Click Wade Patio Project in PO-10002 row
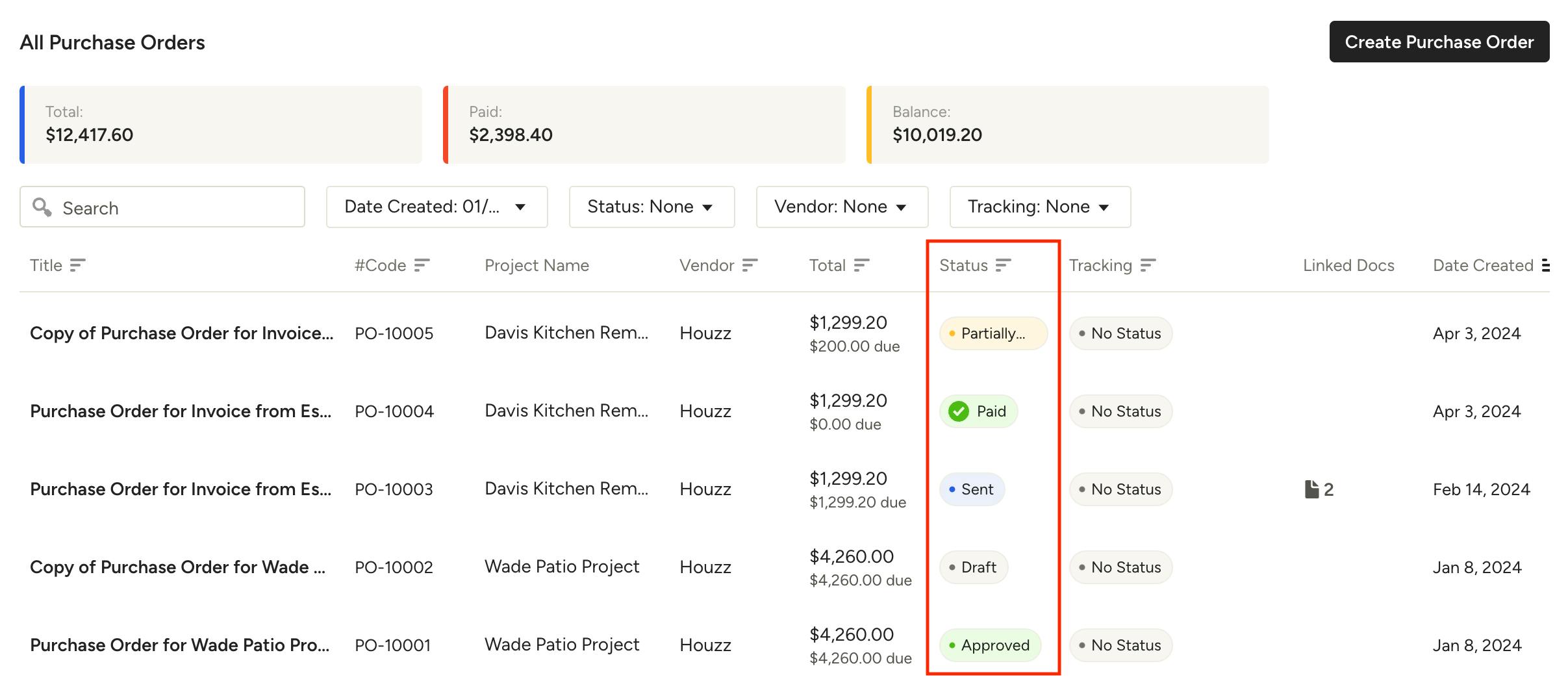The image size is (1568, 681). (x=562, y=567)
